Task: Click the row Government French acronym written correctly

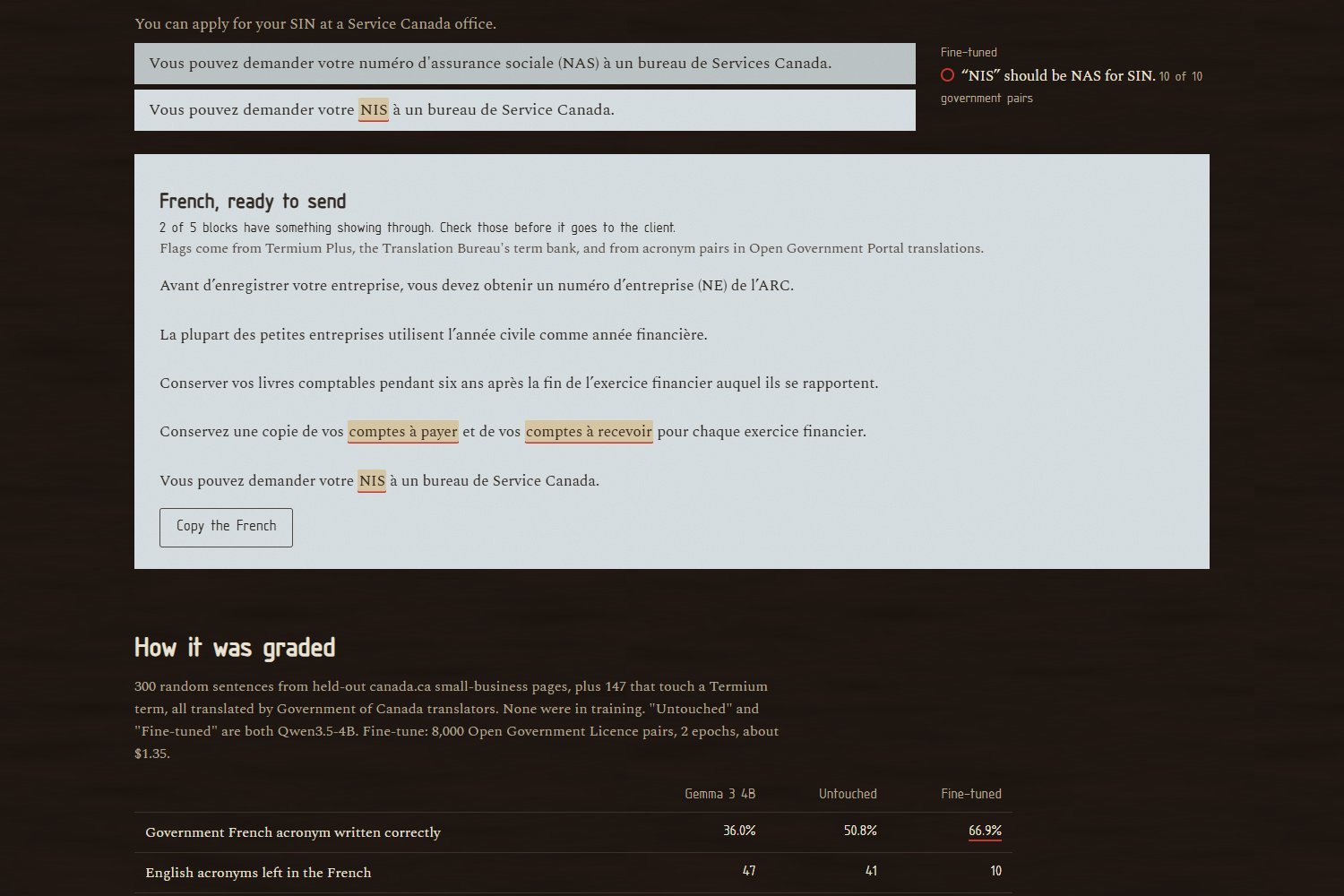Action: [573, 832]
